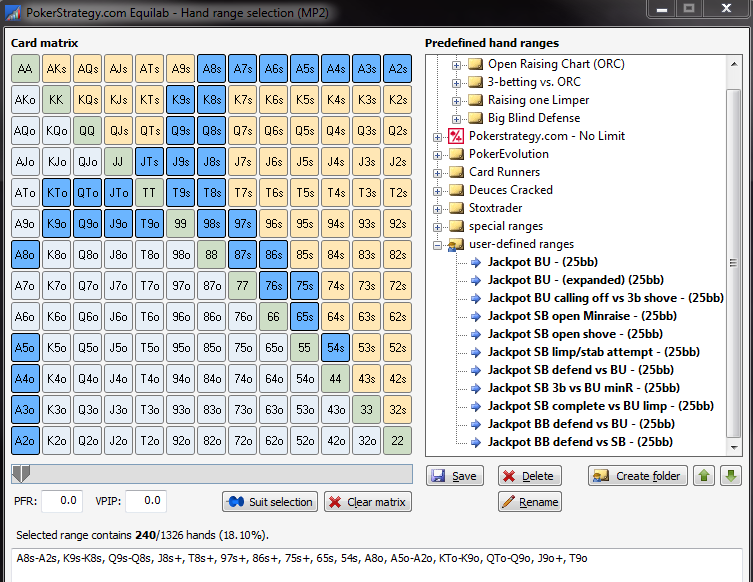
Task: Expand Deuces Cracked folder
Action: [x=437, y=191]
